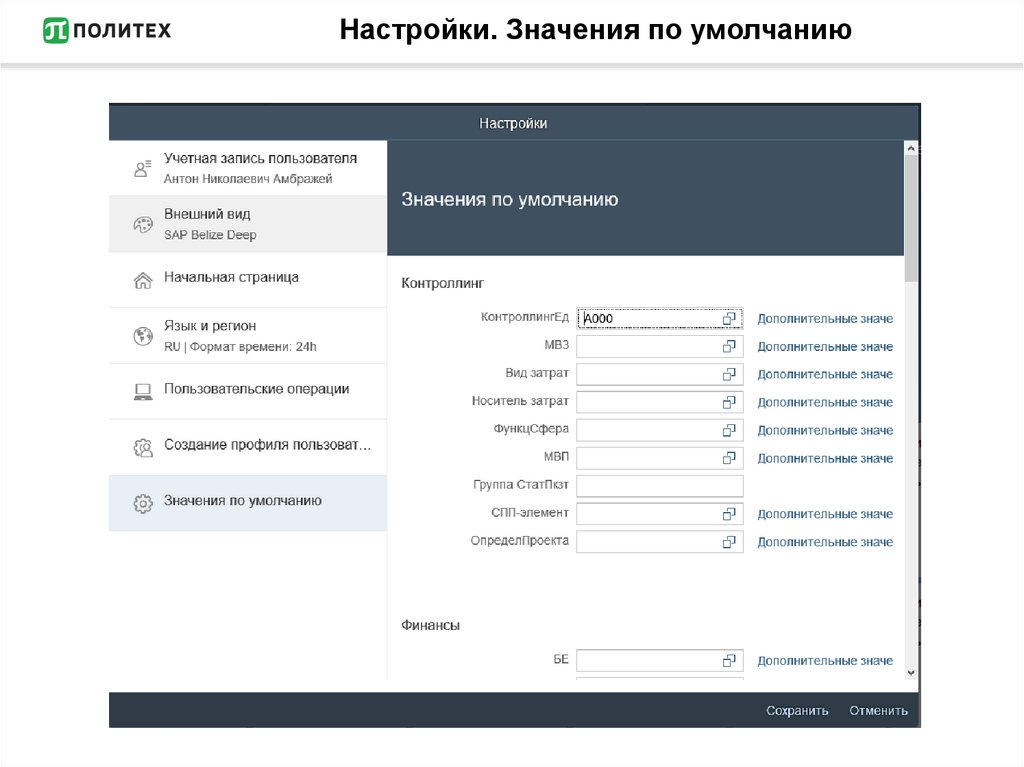This screenshot has width=1024, height=767.
Task: Click the Группа СтатПкзт input field
Action: click(x=659, y=486)
